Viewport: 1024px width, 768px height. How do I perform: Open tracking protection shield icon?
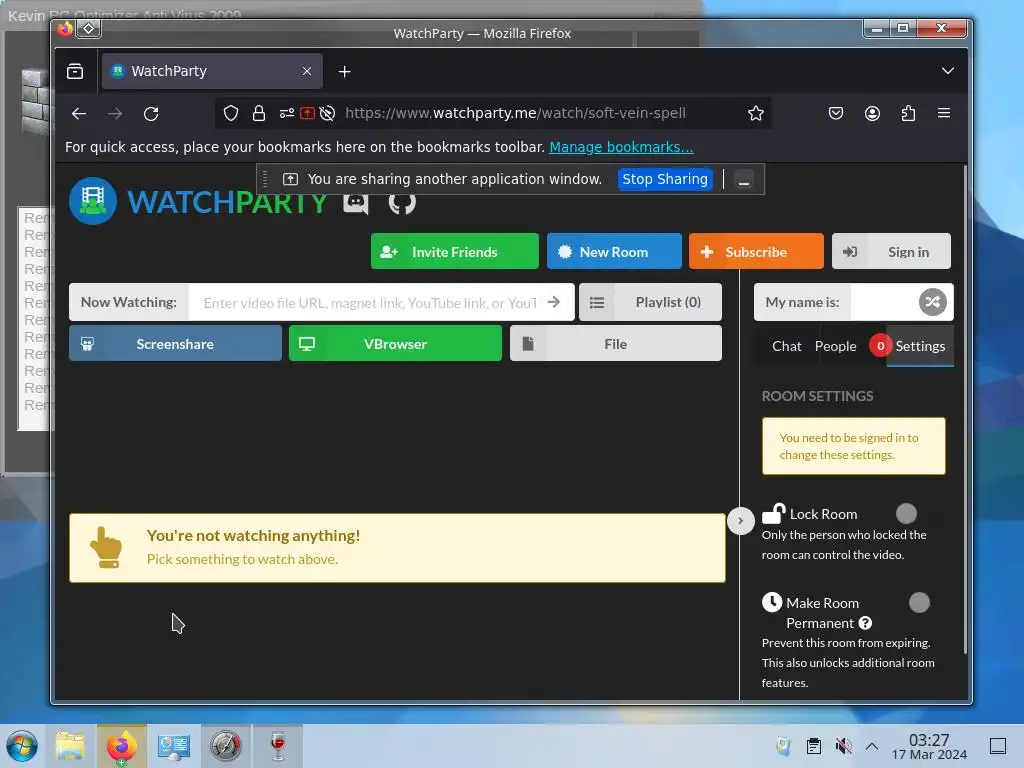pyautogui.click(x=231, y=113)
